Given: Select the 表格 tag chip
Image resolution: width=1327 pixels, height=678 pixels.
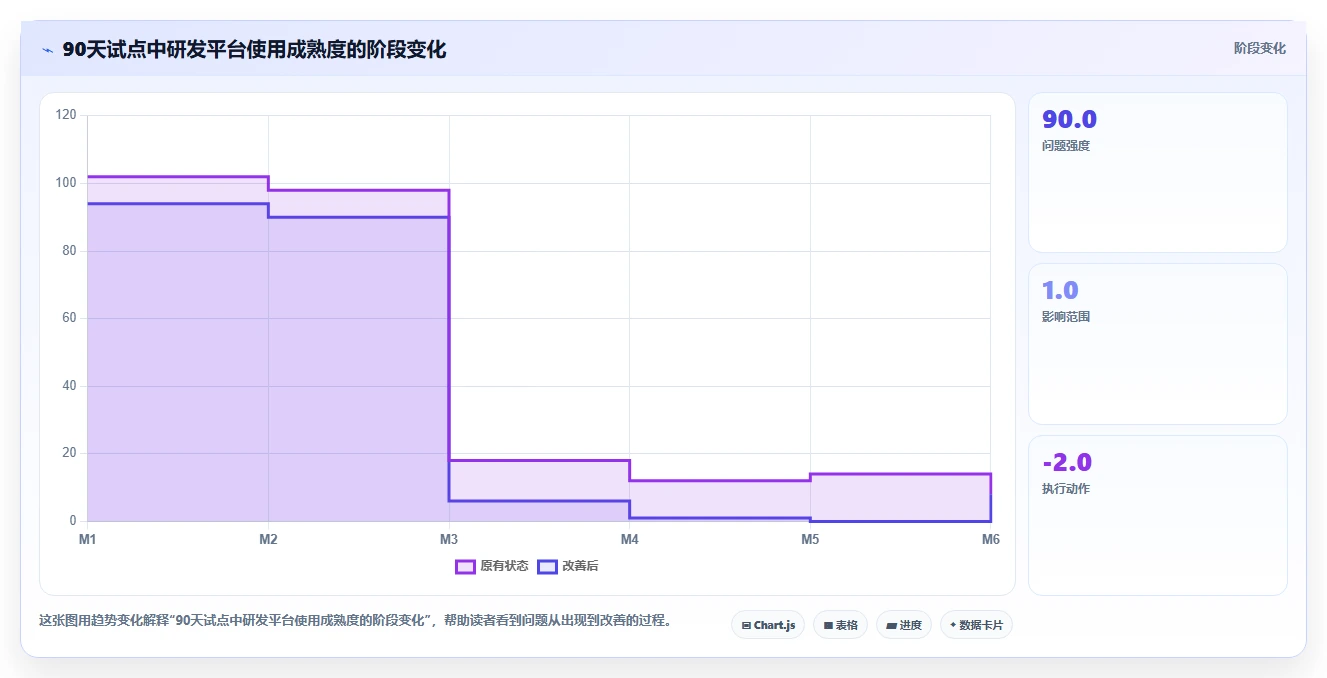Looking at the screenshot, I should click(x=840, y=625).
